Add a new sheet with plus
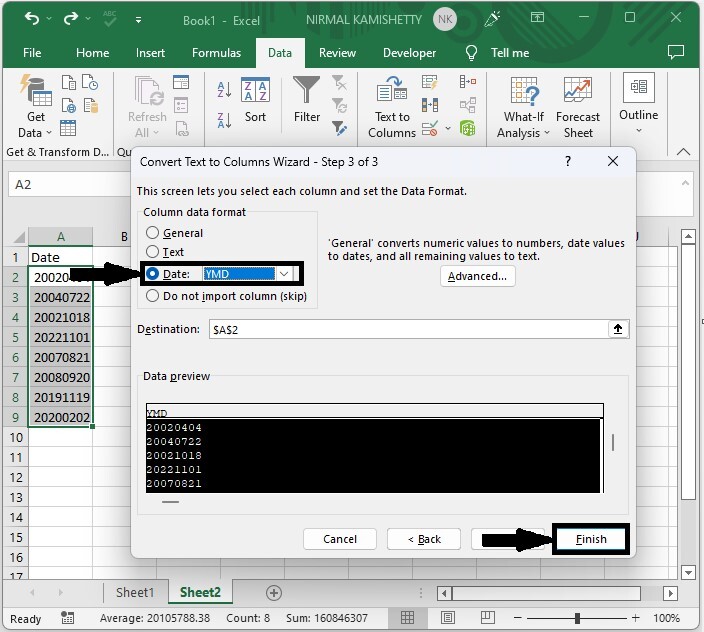The width and height of the screenshot is (704, 632). click(274, 593)
